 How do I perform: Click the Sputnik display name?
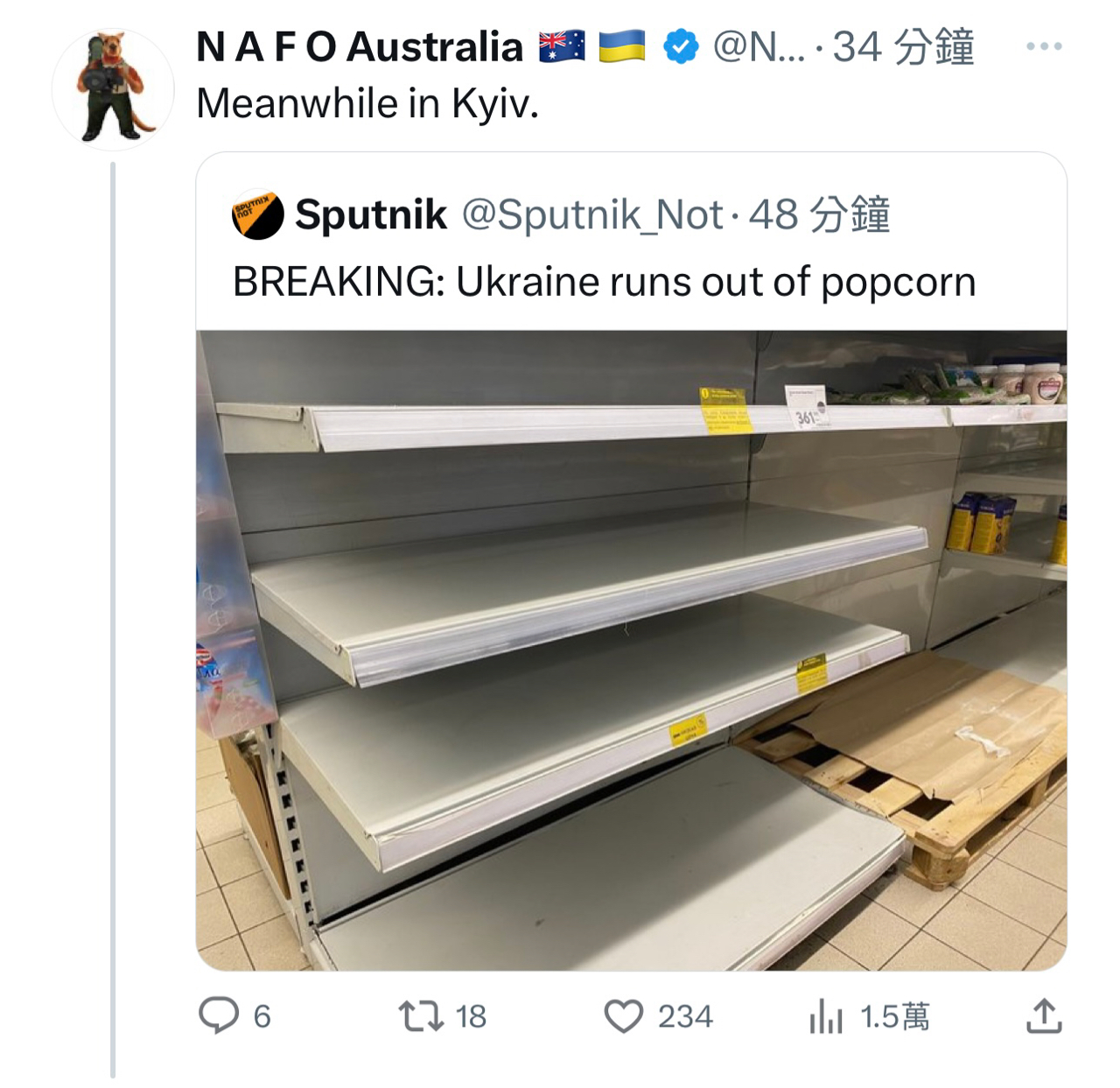(x=371, y=214)
